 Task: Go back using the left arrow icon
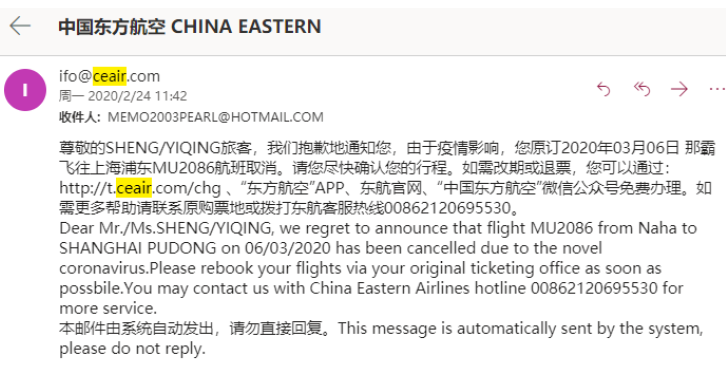click(x=20, y=26)
